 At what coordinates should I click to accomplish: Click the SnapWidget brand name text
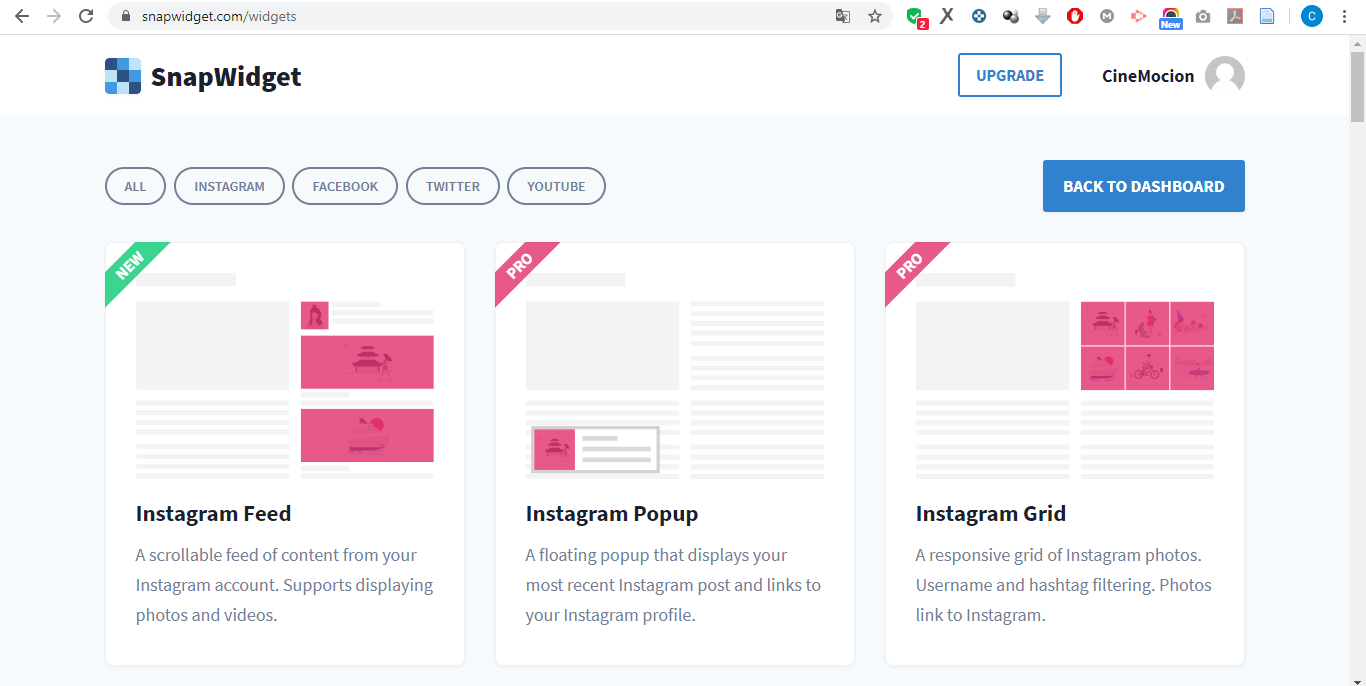click(226, 77)
